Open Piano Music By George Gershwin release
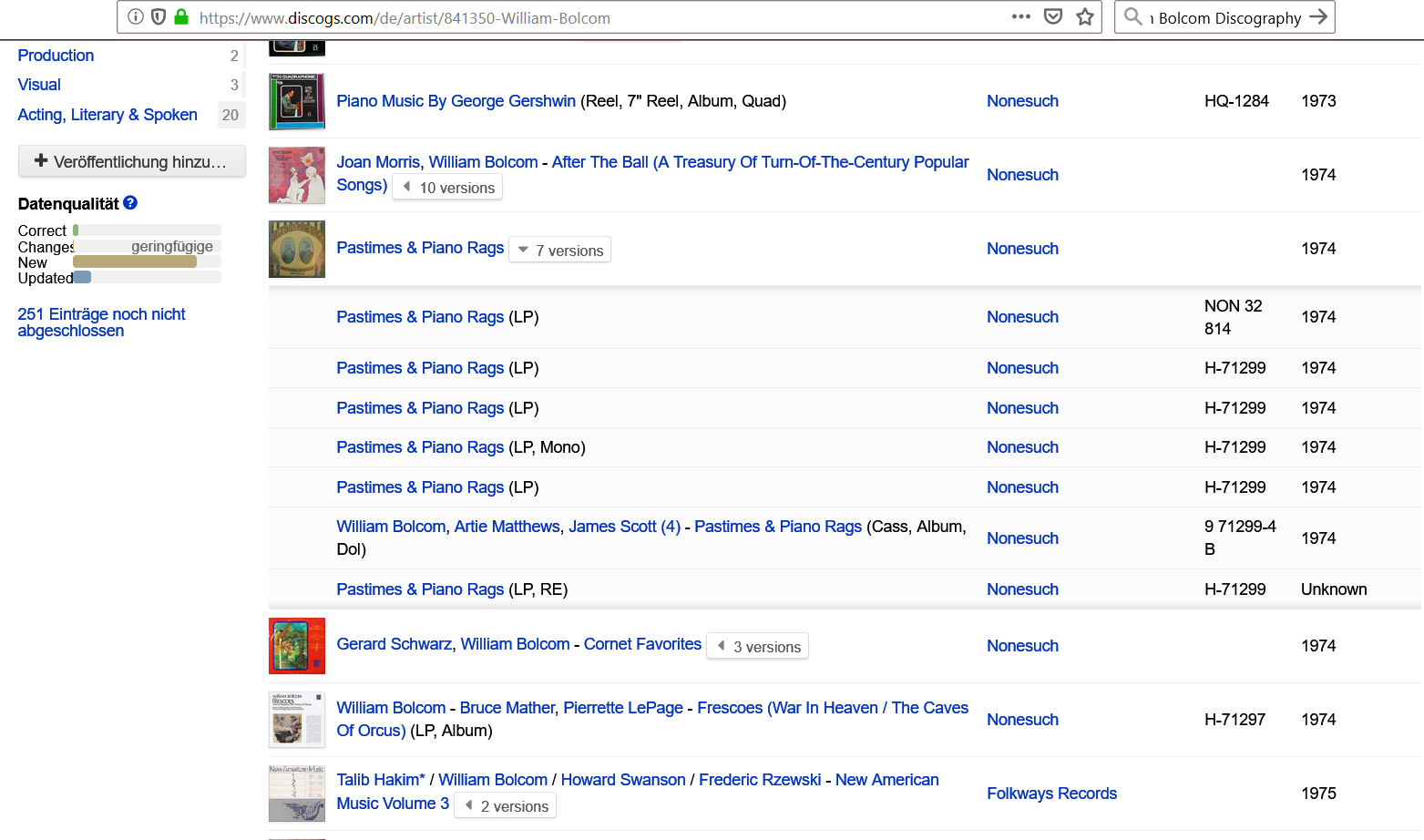1424x840 pixels. point(456,101)
